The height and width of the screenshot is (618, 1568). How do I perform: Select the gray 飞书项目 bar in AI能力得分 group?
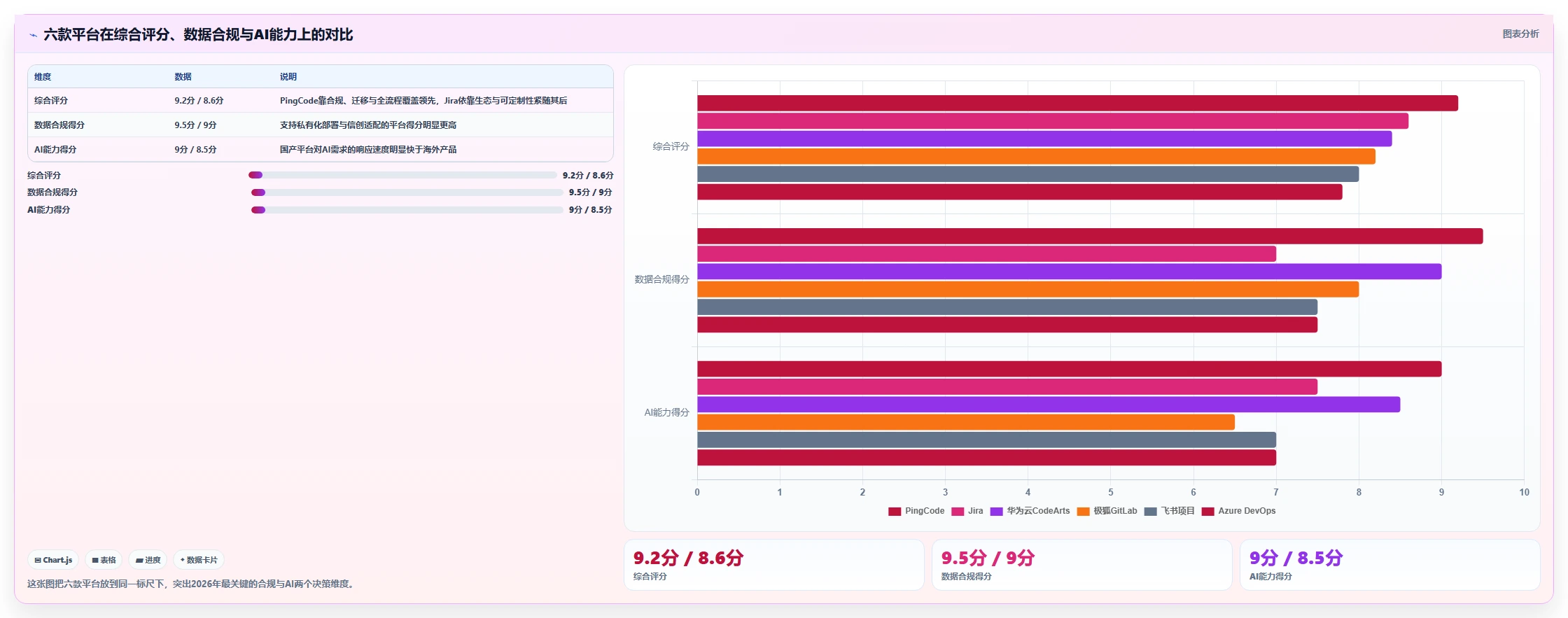(x=986, y=440)
